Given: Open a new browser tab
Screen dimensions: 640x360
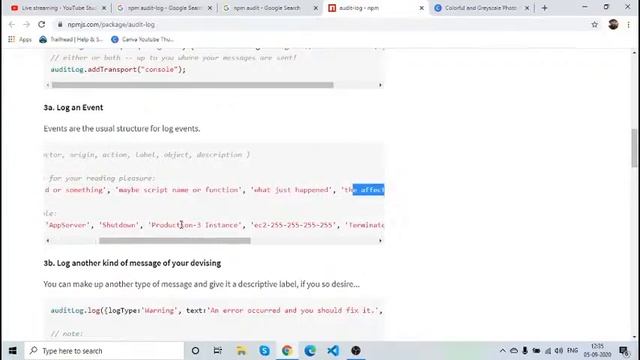Looking at the screenshot, I should (544, 8).
